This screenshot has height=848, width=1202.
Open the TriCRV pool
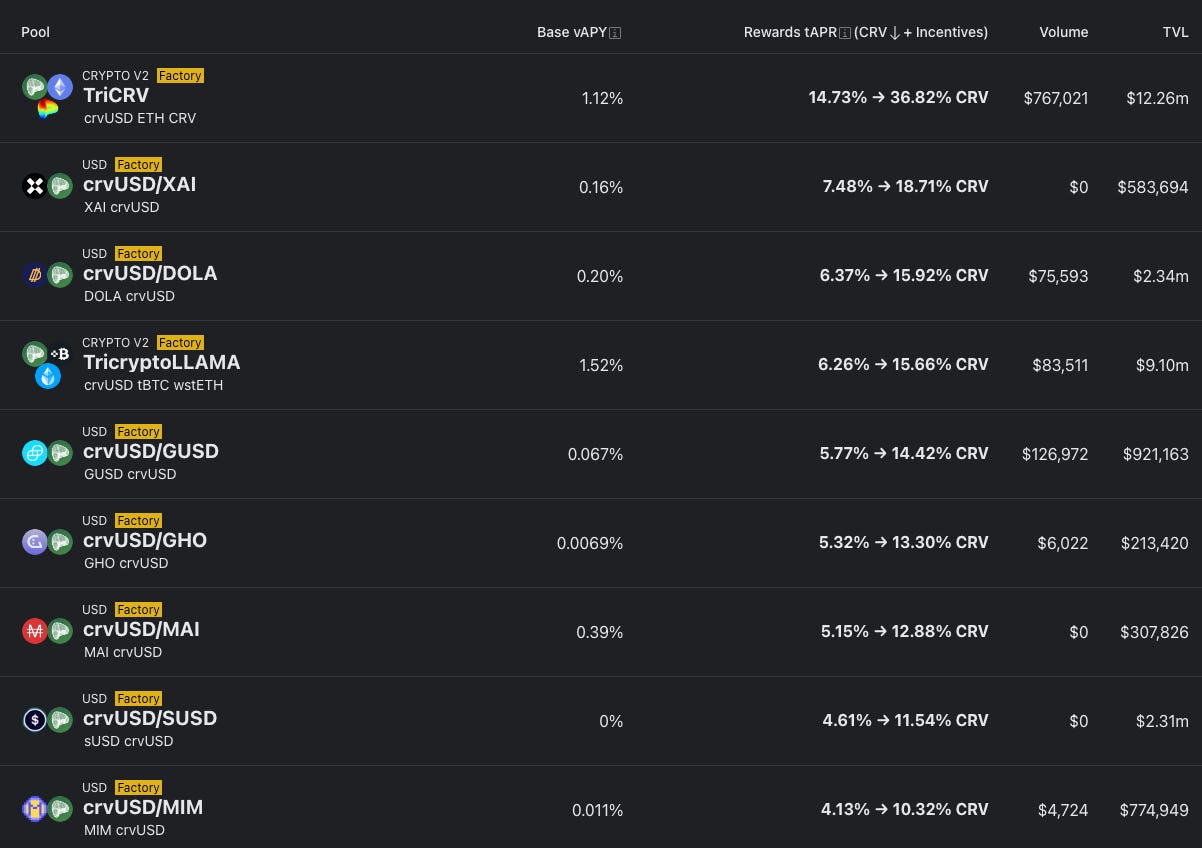116,96
